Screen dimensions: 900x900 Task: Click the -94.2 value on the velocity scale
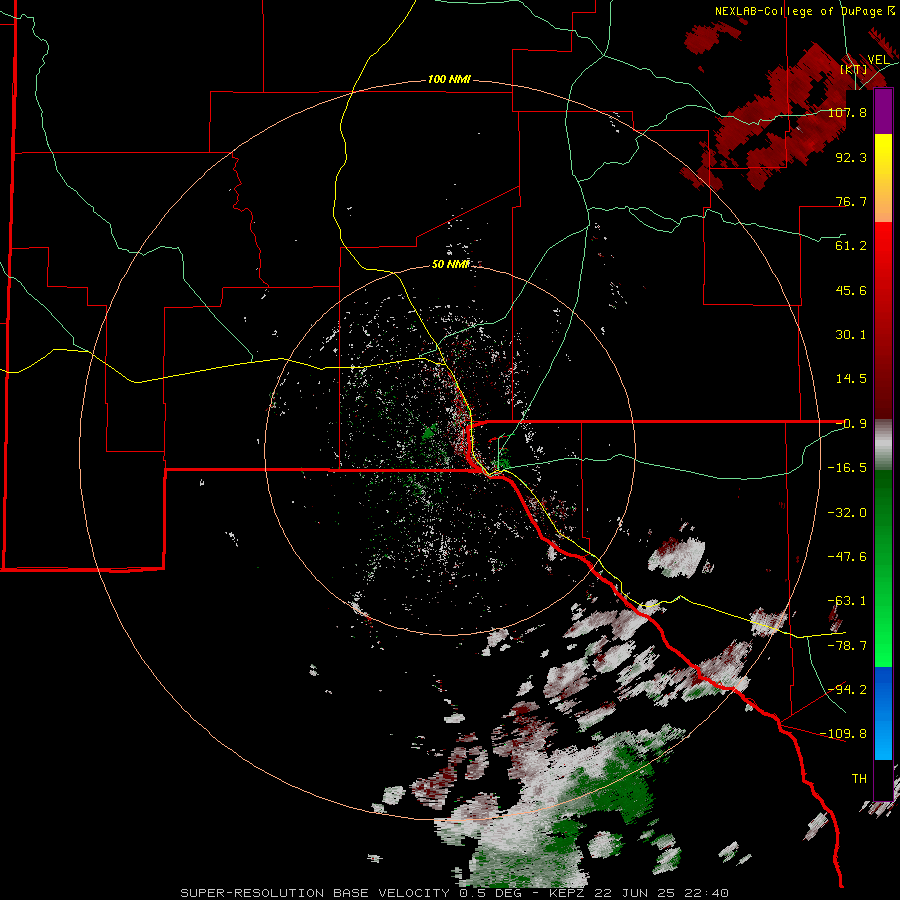847,690
